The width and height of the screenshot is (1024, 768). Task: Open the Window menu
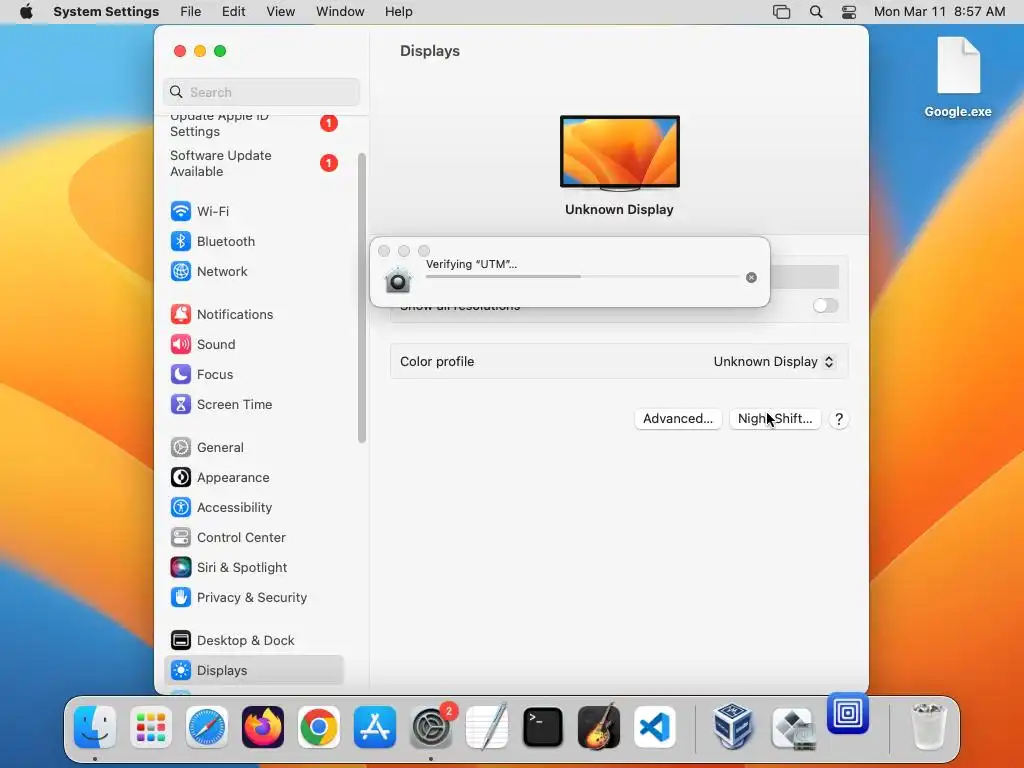pos(340,12)
